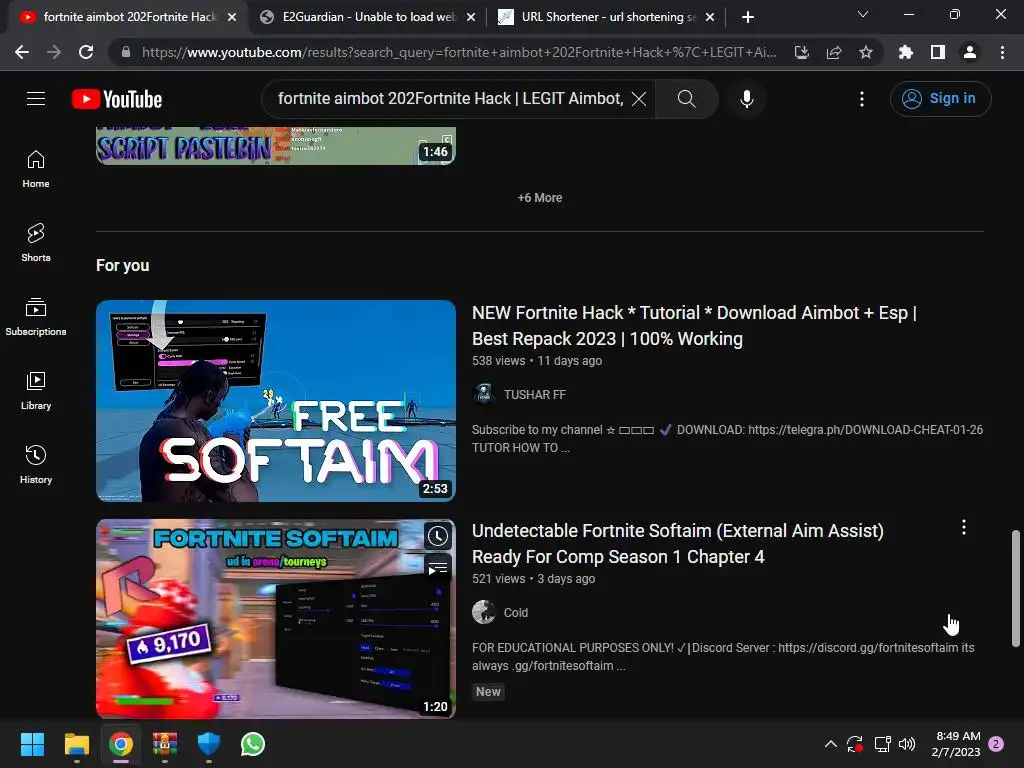The height and width of the screenshot is (768, 1024).
Task: Click the Sign in button
Action: pyautogui.click(x=940, y=99)
